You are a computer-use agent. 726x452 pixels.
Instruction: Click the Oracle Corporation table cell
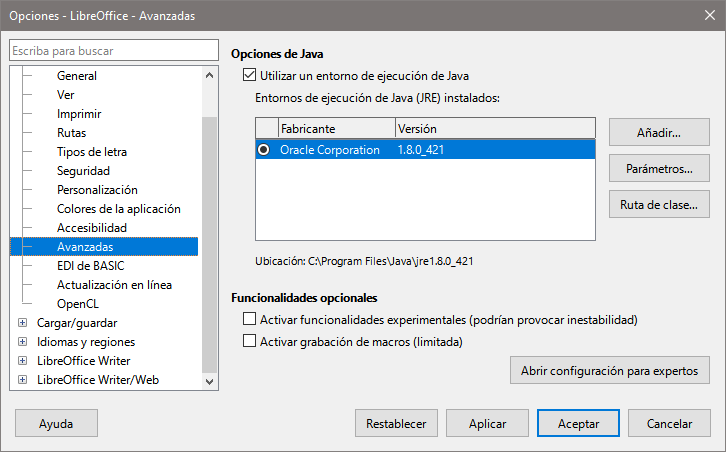[x=330, y=150]
